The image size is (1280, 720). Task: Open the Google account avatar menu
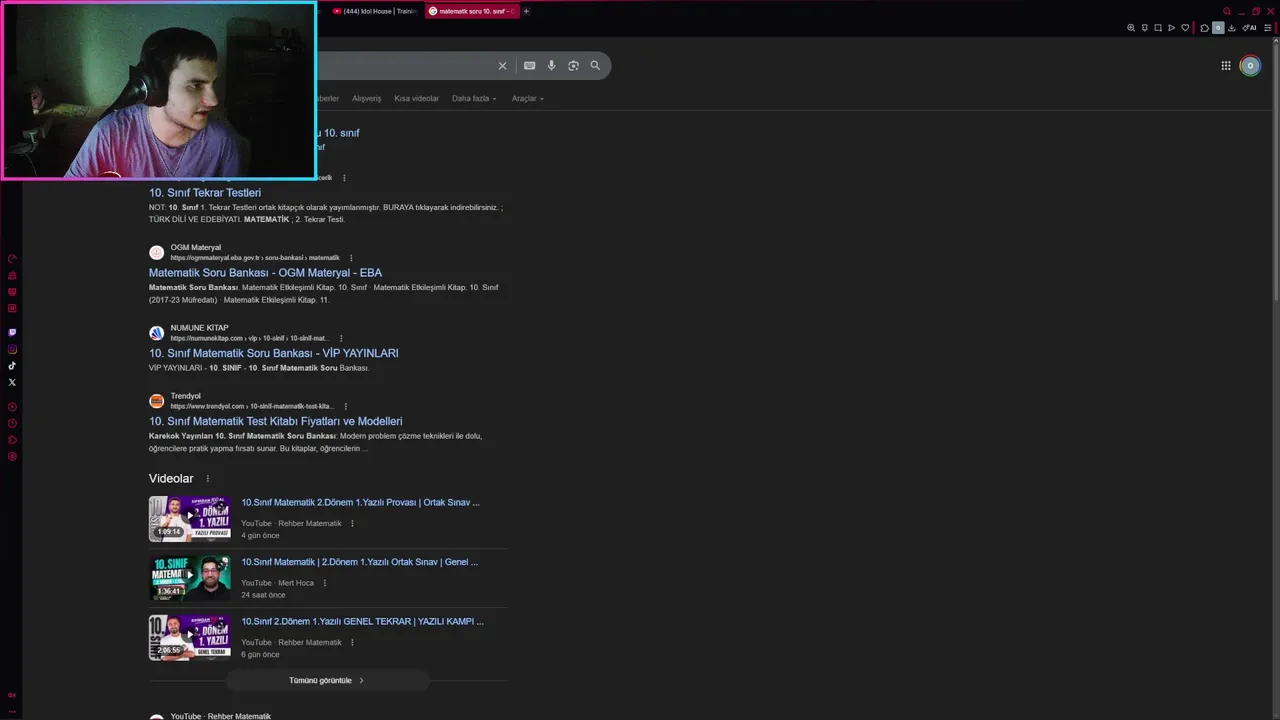(1250, 66)
